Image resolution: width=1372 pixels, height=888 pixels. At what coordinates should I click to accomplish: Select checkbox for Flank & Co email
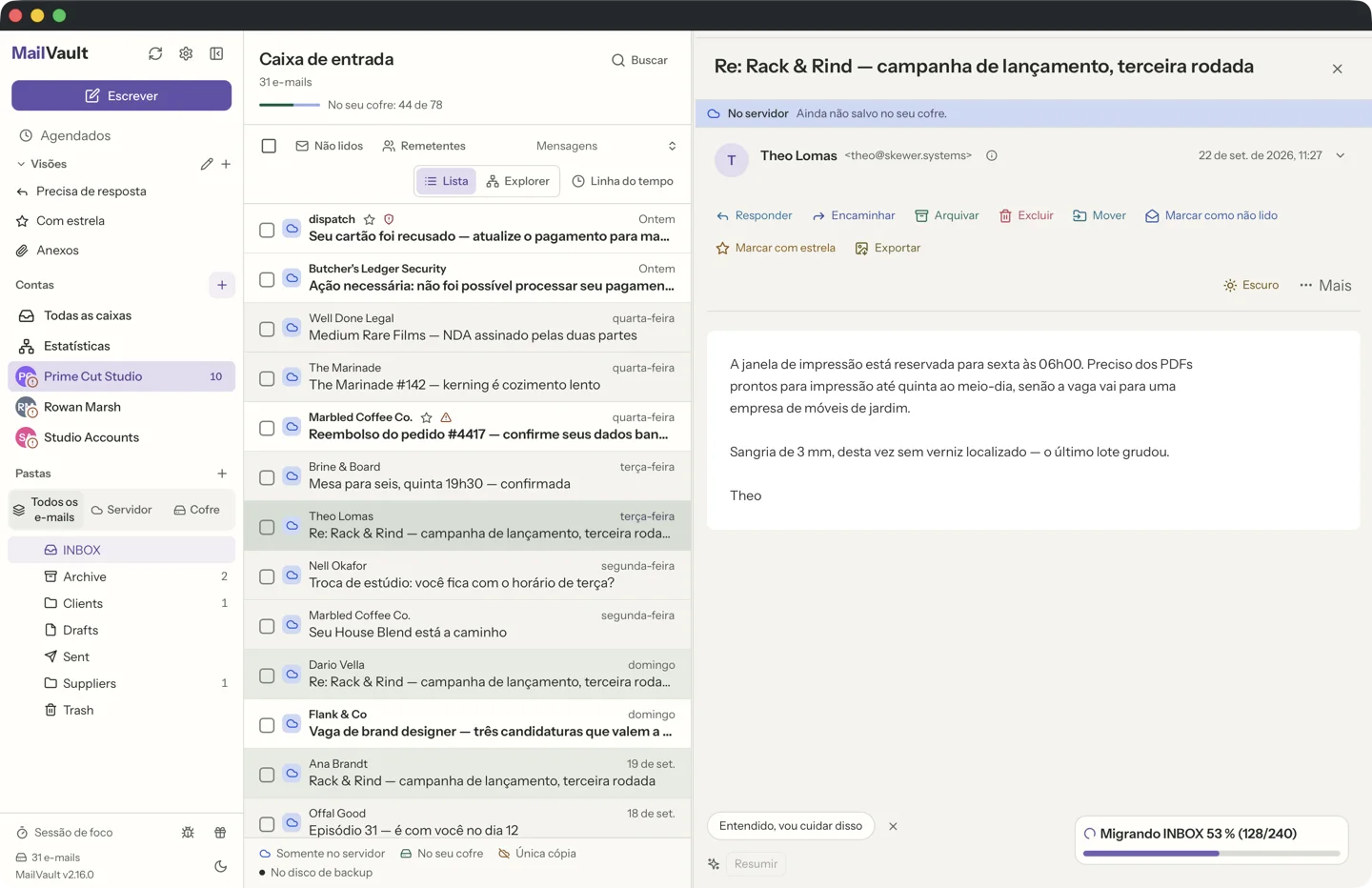point(267,725)
